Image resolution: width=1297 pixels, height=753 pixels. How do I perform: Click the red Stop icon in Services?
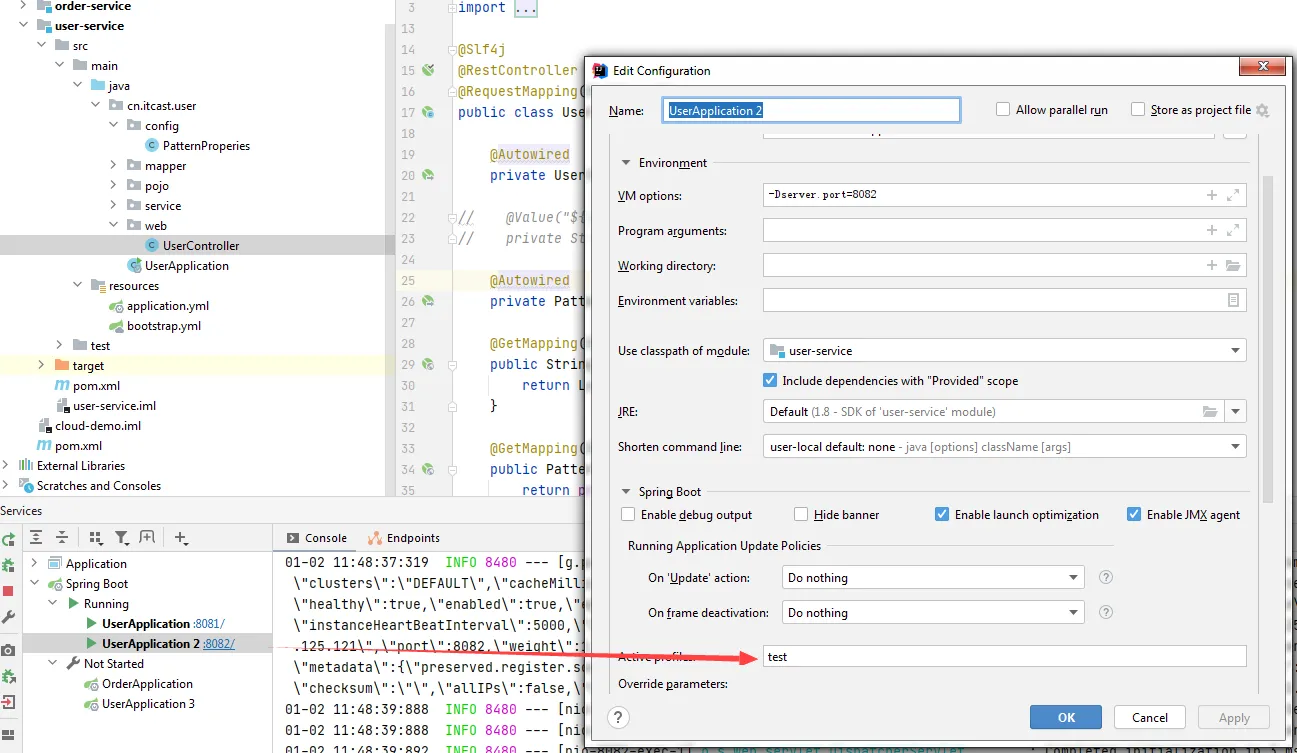pyautogui.click(x=8, y=591)
